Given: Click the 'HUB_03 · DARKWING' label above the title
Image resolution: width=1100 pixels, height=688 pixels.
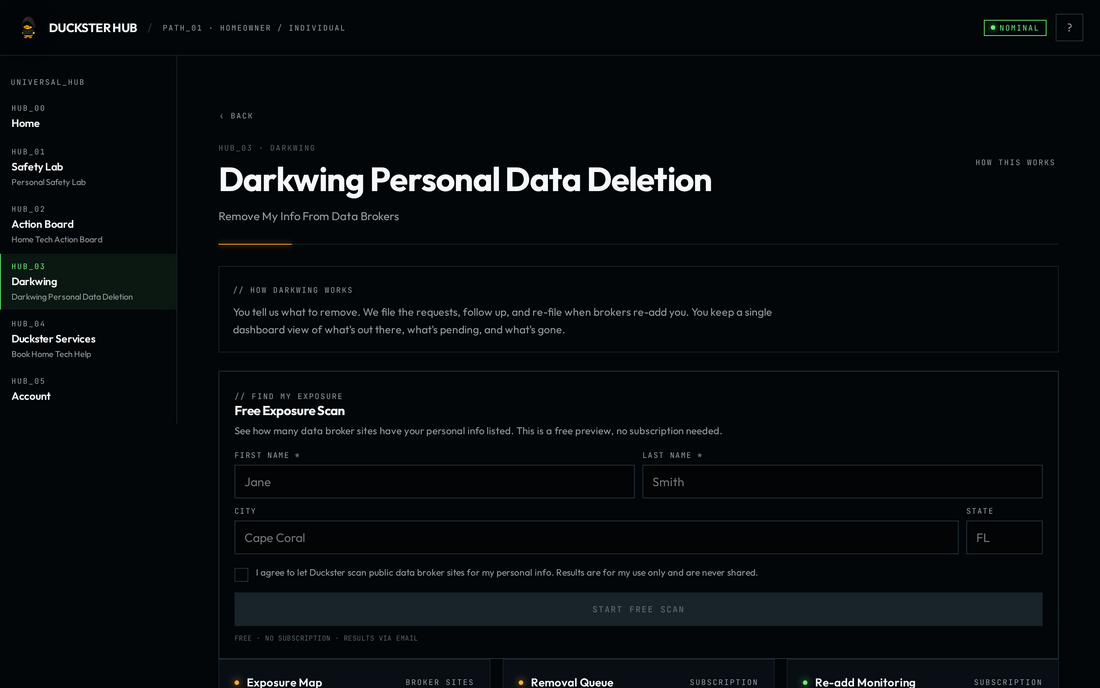Looking at the screenshot, I should [267, 148].
